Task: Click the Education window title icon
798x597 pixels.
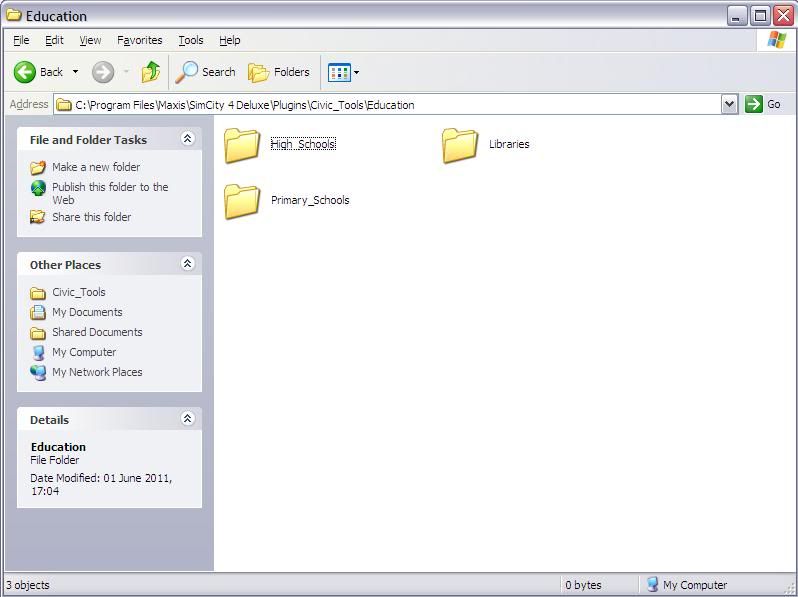Action: 14,15
